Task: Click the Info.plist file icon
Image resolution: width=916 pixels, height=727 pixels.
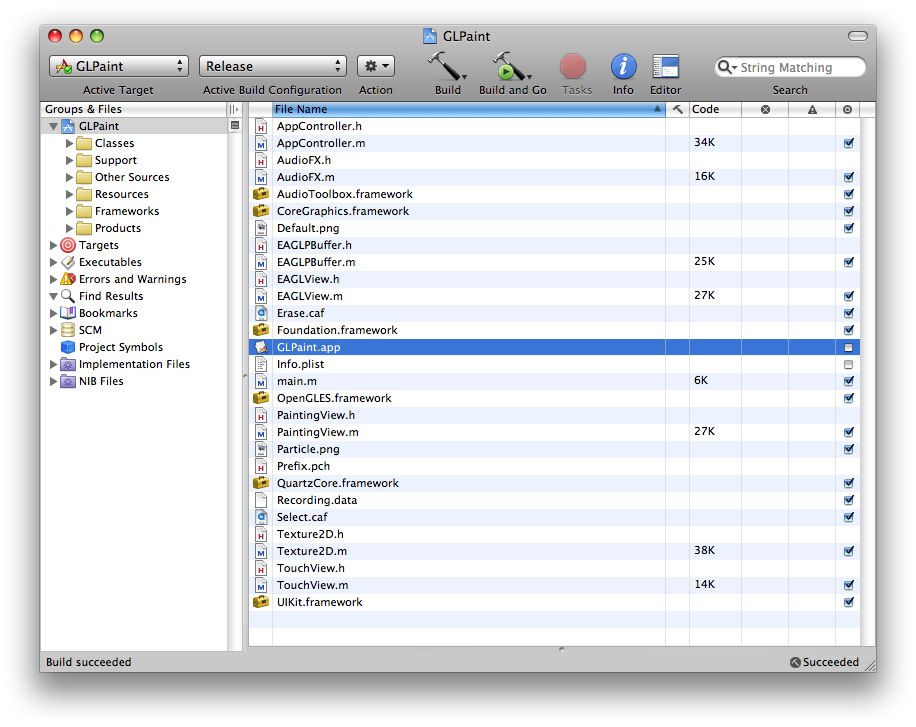Action: point(261,364)
